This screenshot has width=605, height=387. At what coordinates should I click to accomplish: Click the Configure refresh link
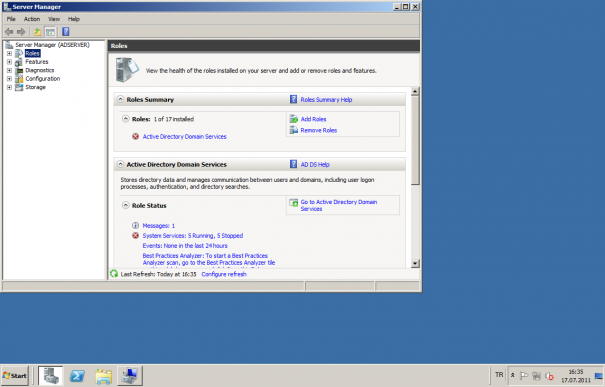point(224,274)
